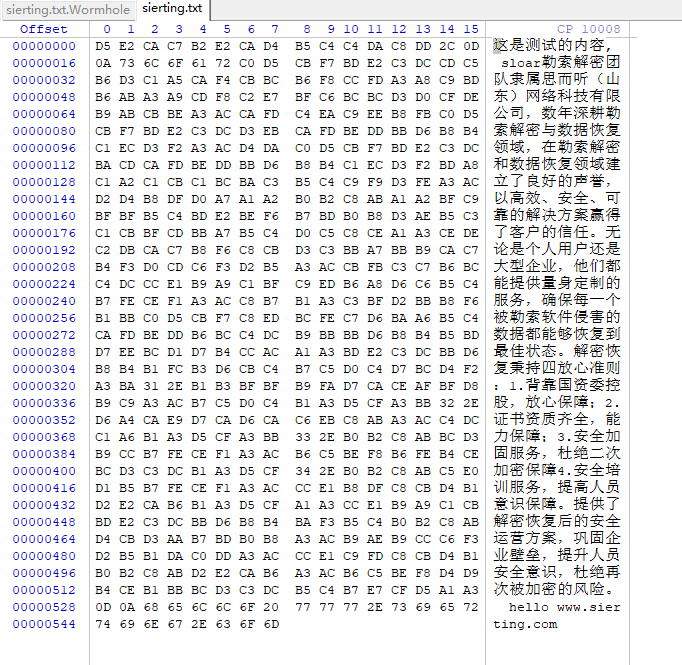Select offset row 00000256

point(44,318)
